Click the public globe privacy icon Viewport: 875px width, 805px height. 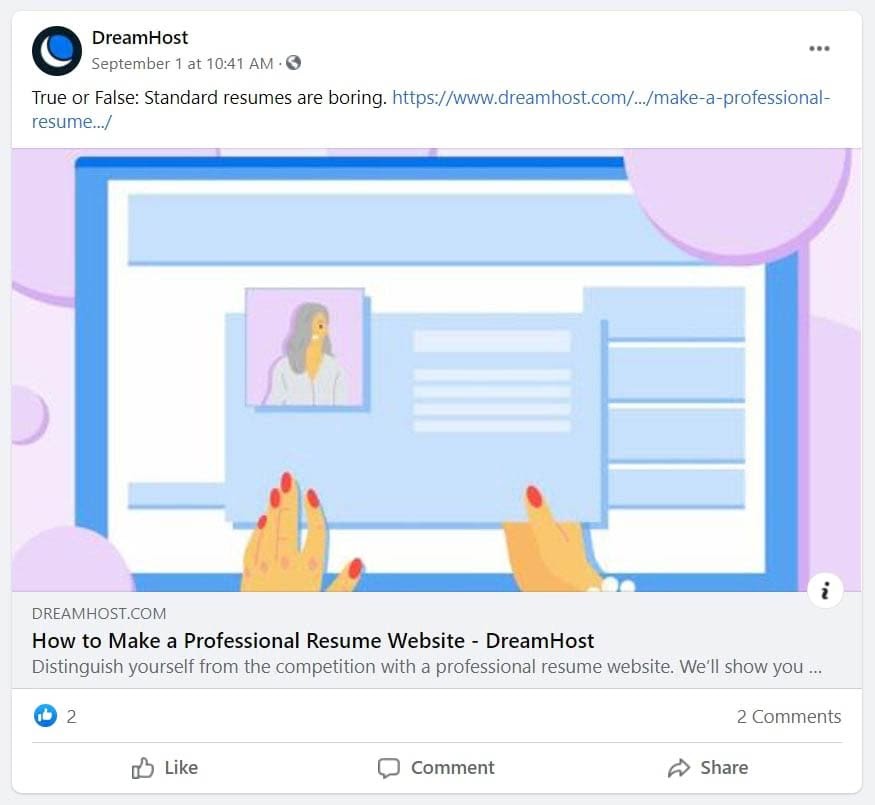tap(294, 63)
